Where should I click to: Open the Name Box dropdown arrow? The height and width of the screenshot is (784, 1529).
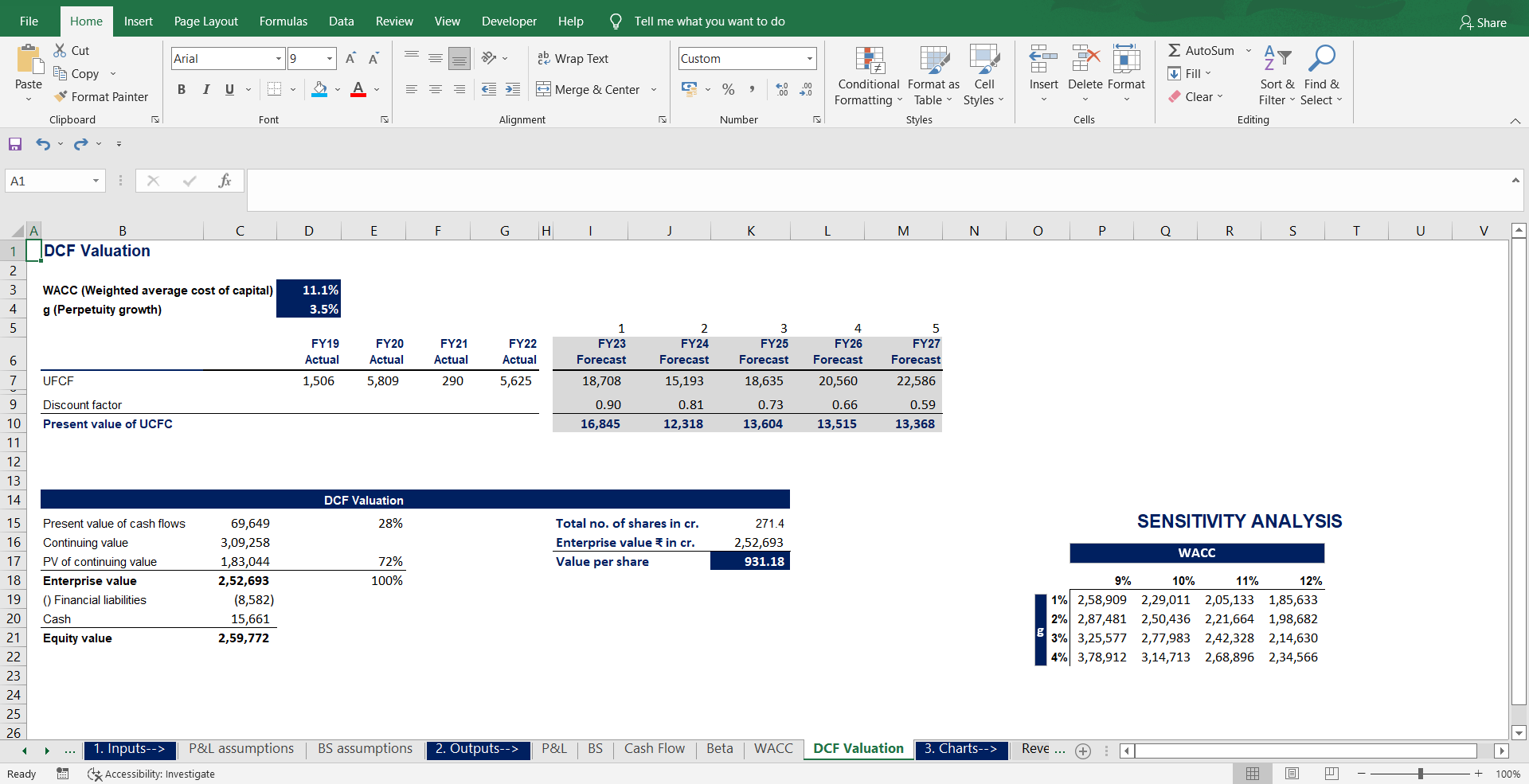point(96,181)
